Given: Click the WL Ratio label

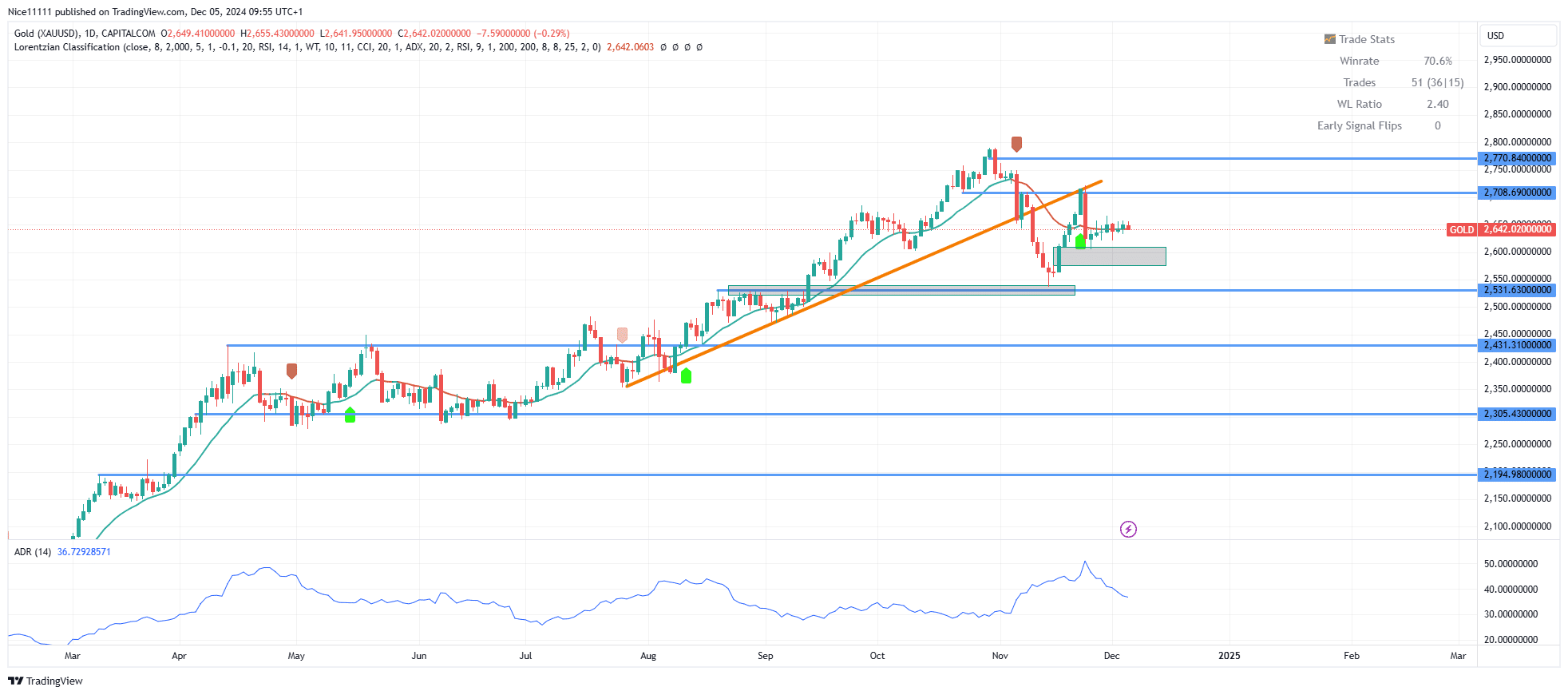Looking at the screenshot, I should click(x=1360, y=104).
